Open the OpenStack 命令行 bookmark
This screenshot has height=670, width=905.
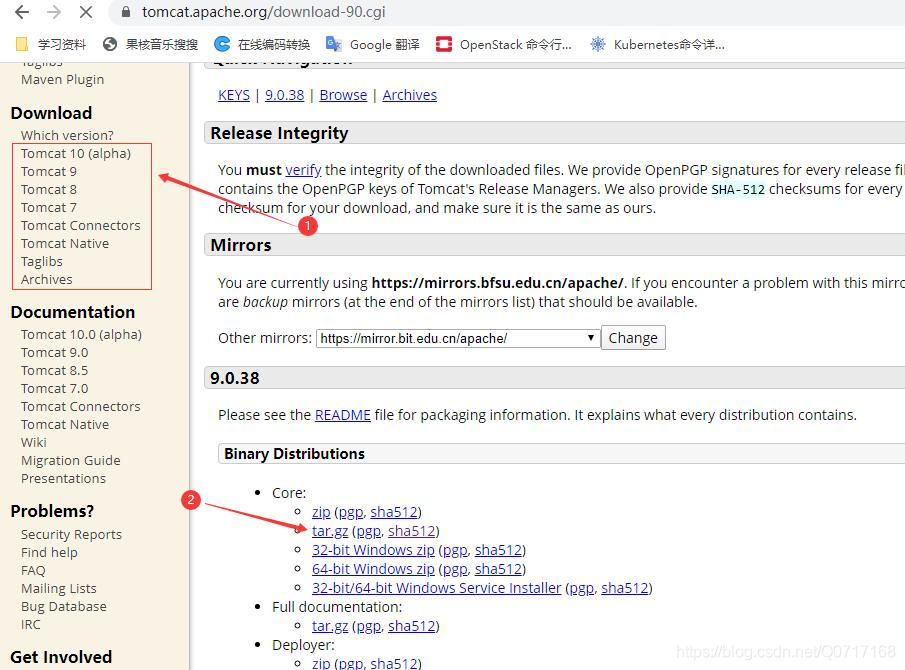[x=504, y=44]
